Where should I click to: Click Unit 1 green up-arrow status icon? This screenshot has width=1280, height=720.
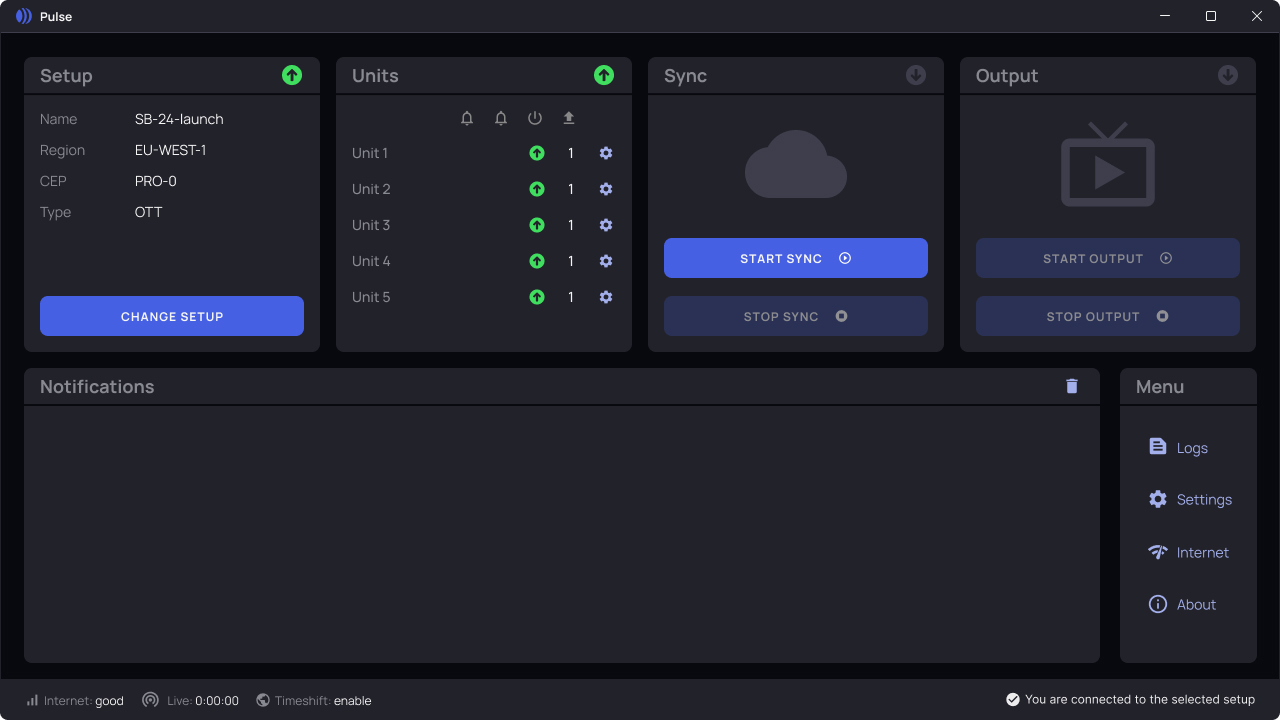coord(537,153)
